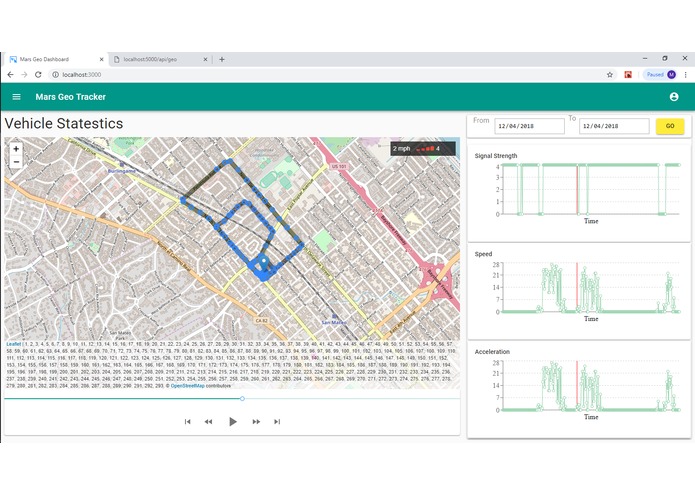Click the GO button
695x494 pixels.
[x=670, y=126]
